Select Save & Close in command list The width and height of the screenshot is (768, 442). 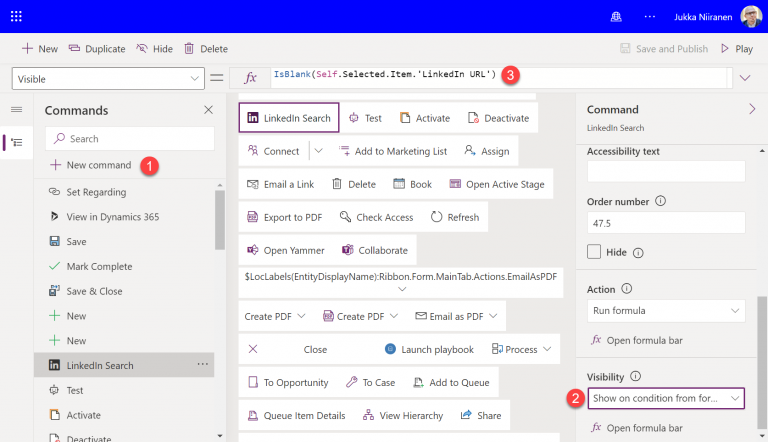coord(94,291)
